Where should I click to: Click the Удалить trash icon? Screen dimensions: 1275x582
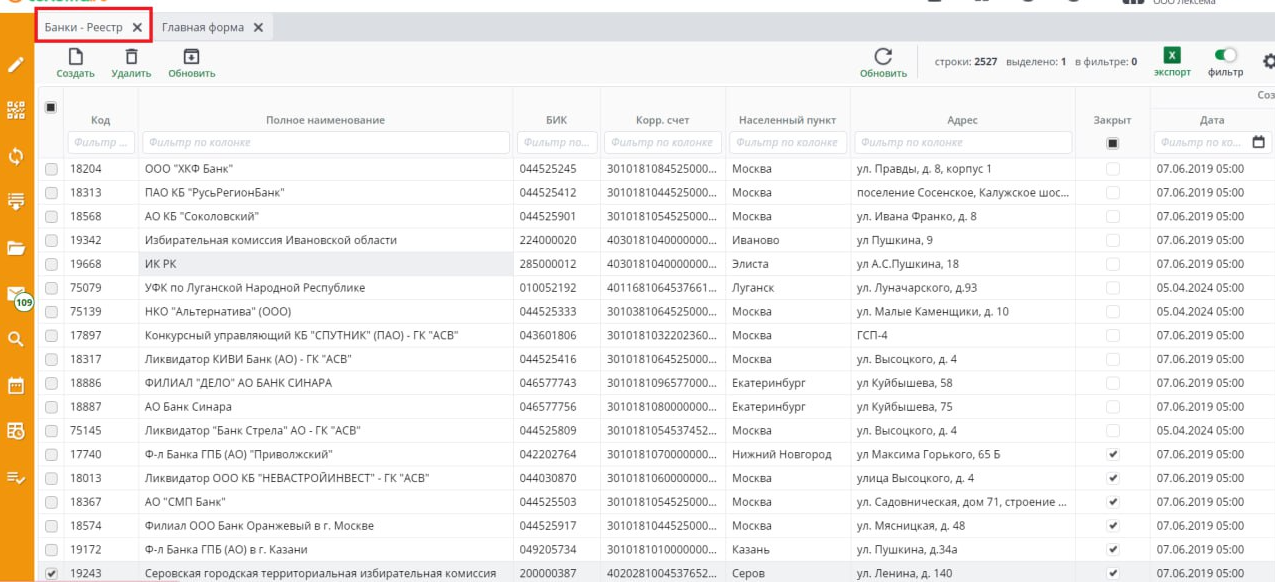click(131, 58)
